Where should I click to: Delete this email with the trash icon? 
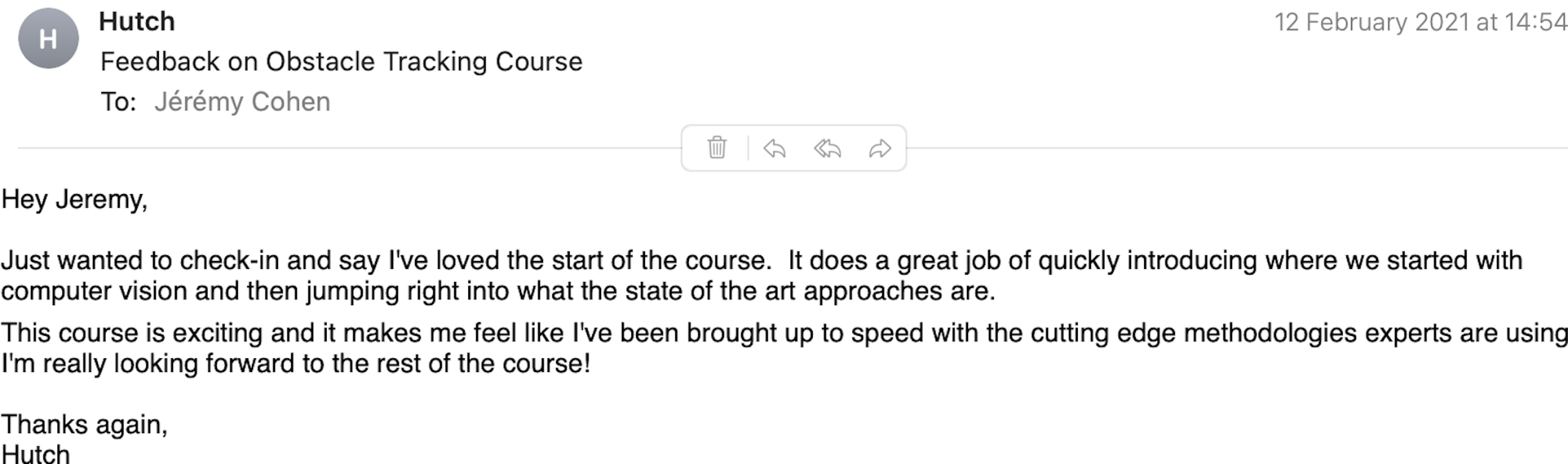pos(717,148)
